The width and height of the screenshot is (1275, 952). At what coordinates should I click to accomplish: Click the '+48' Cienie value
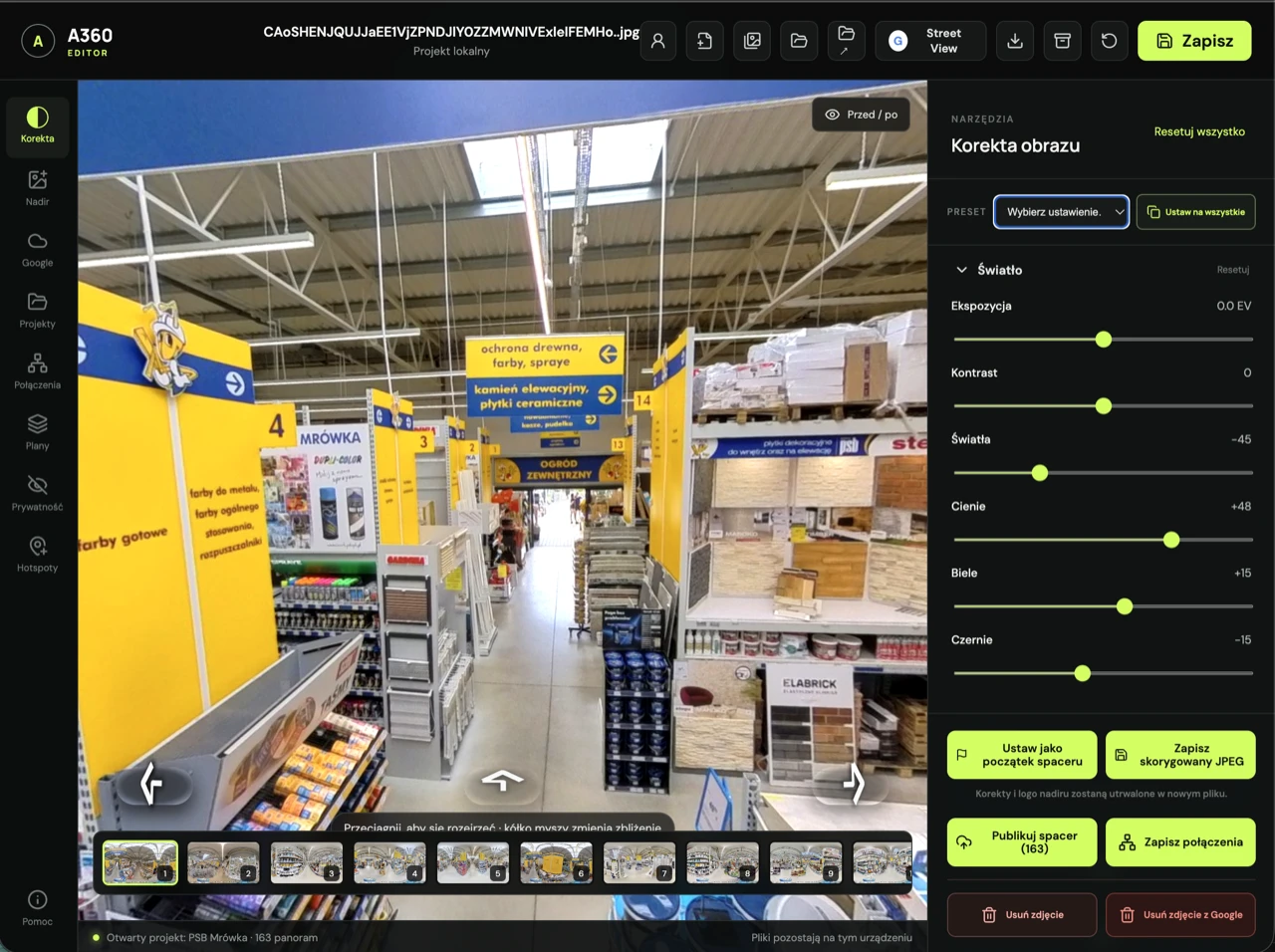pyautogui.click(x=1241, y=506)
